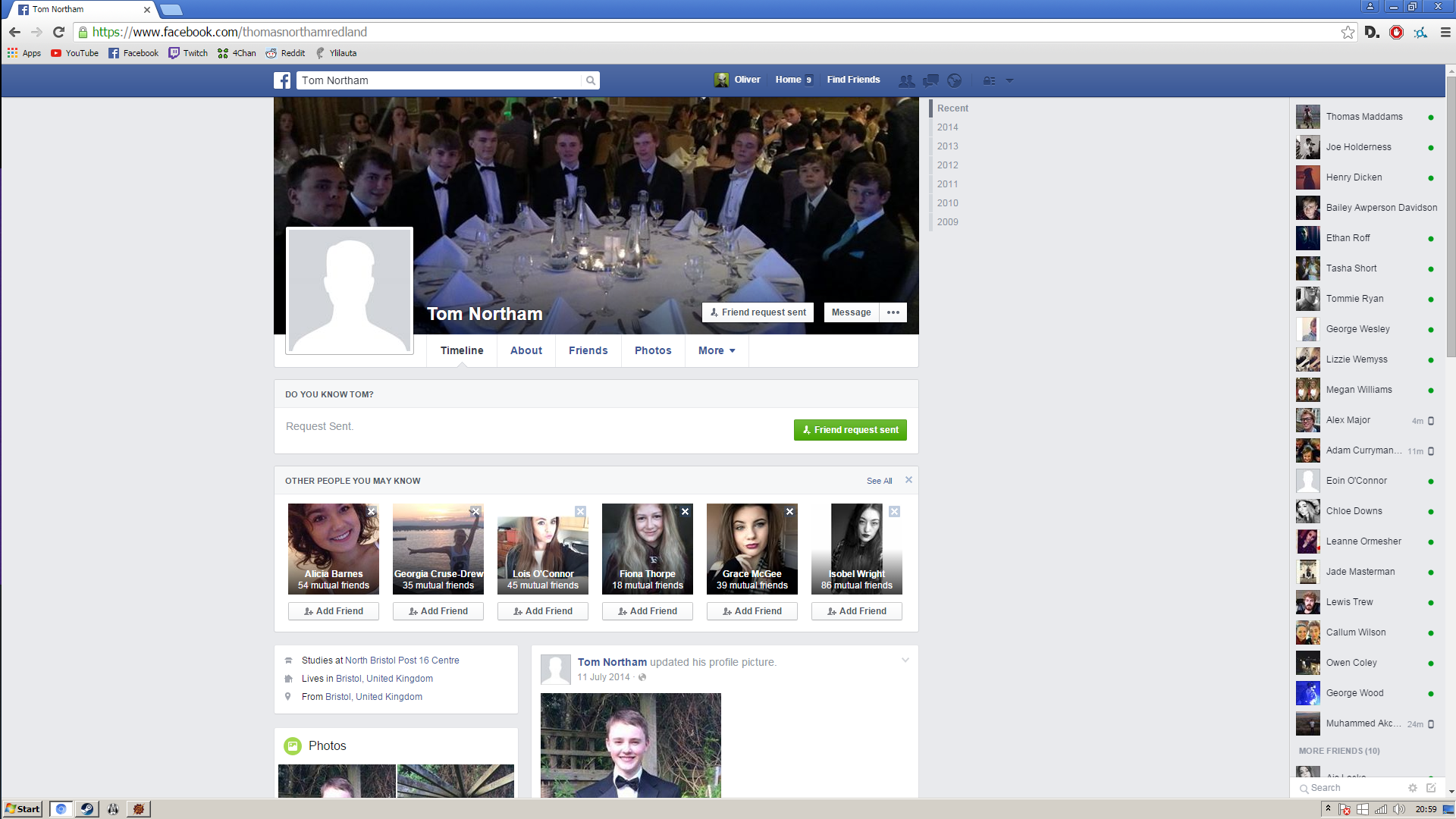Dismiss Fiona Thorpe suggestion with X
This screenshot has width=1456, height=819.
coord(685,512)
